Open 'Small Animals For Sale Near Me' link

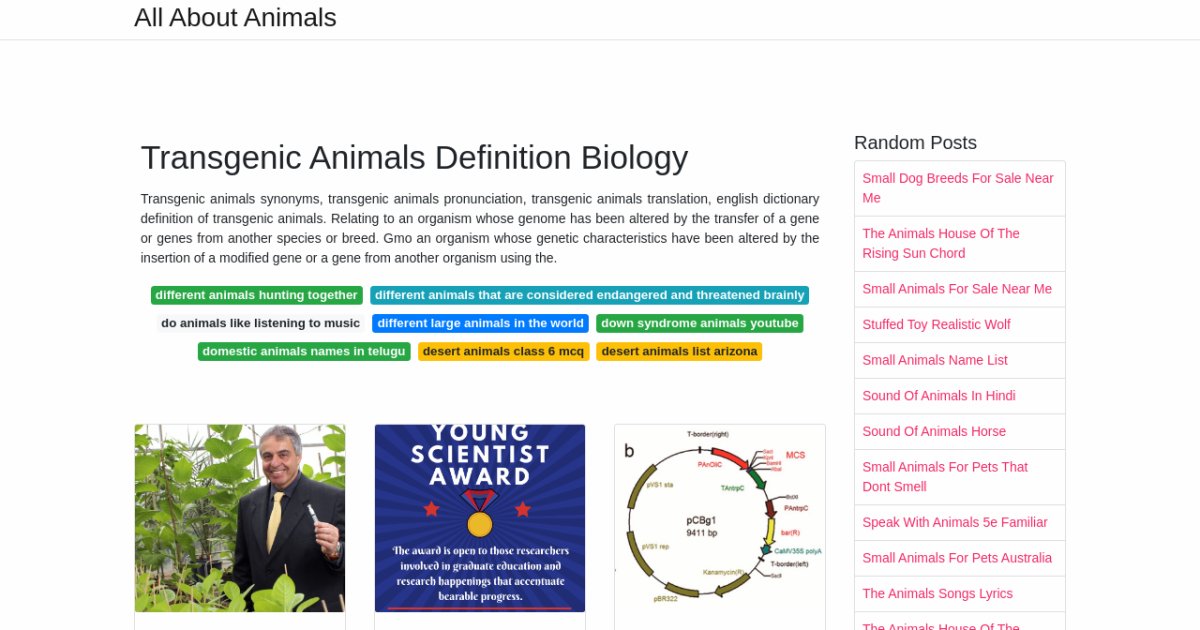(x=957, y=289)
